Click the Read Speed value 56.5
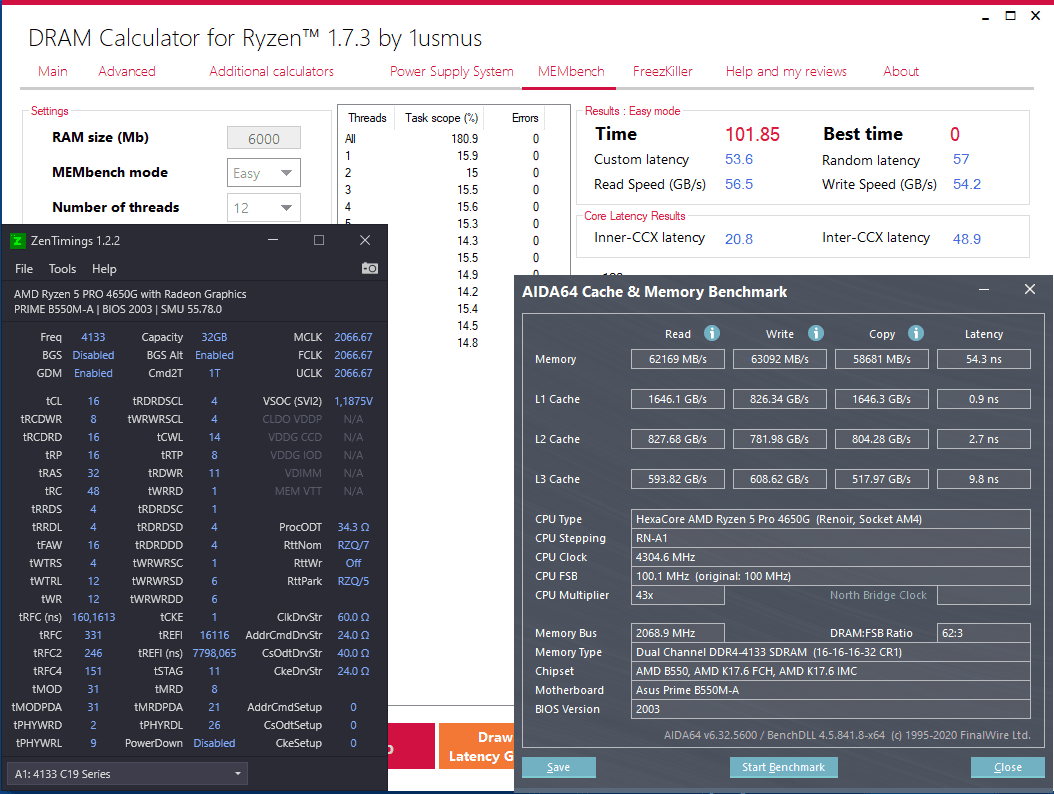The image size is (1054, 794). pyautogui.click(x=739, y=184)
